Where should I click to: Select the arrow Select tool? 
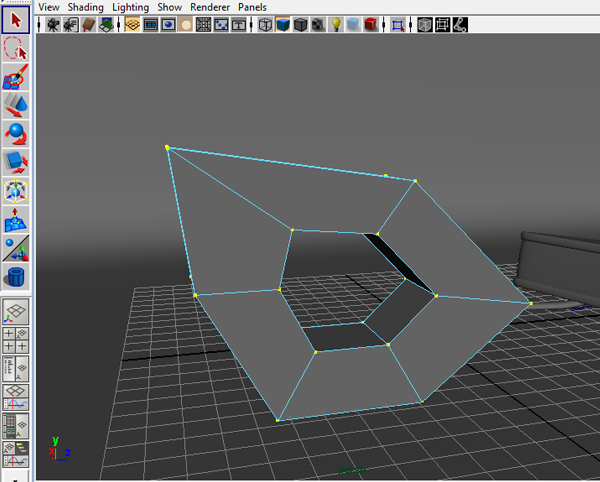coord(15,20)
